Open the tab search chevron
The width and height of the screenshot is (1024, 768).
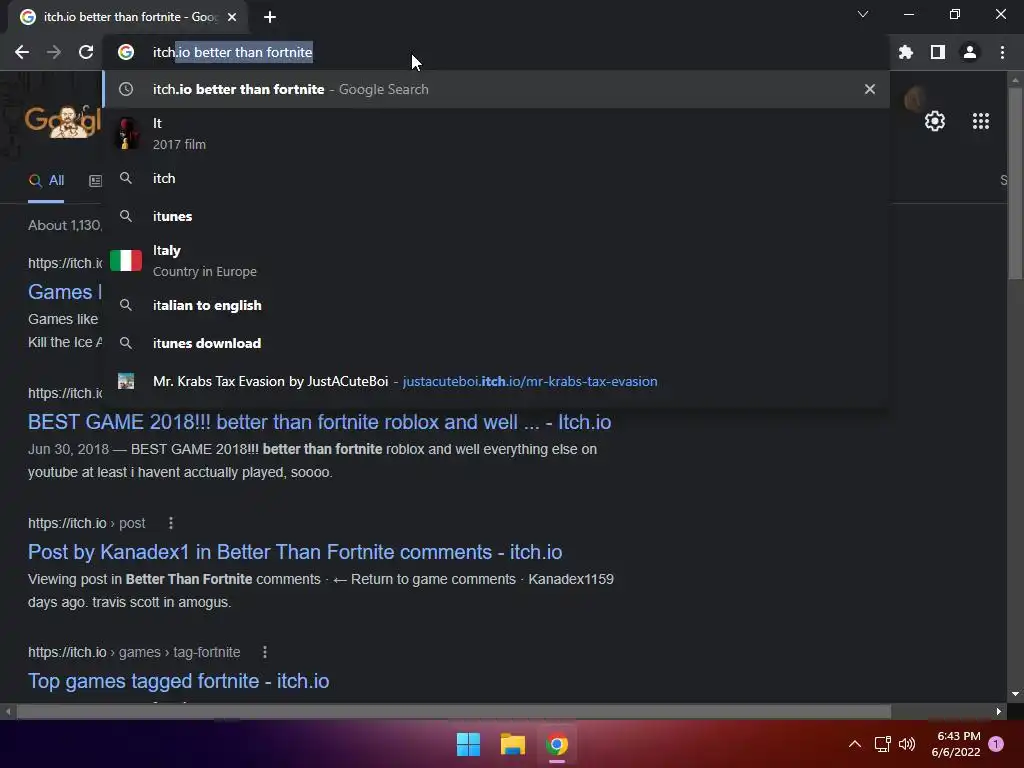click(x=863, y=14)
